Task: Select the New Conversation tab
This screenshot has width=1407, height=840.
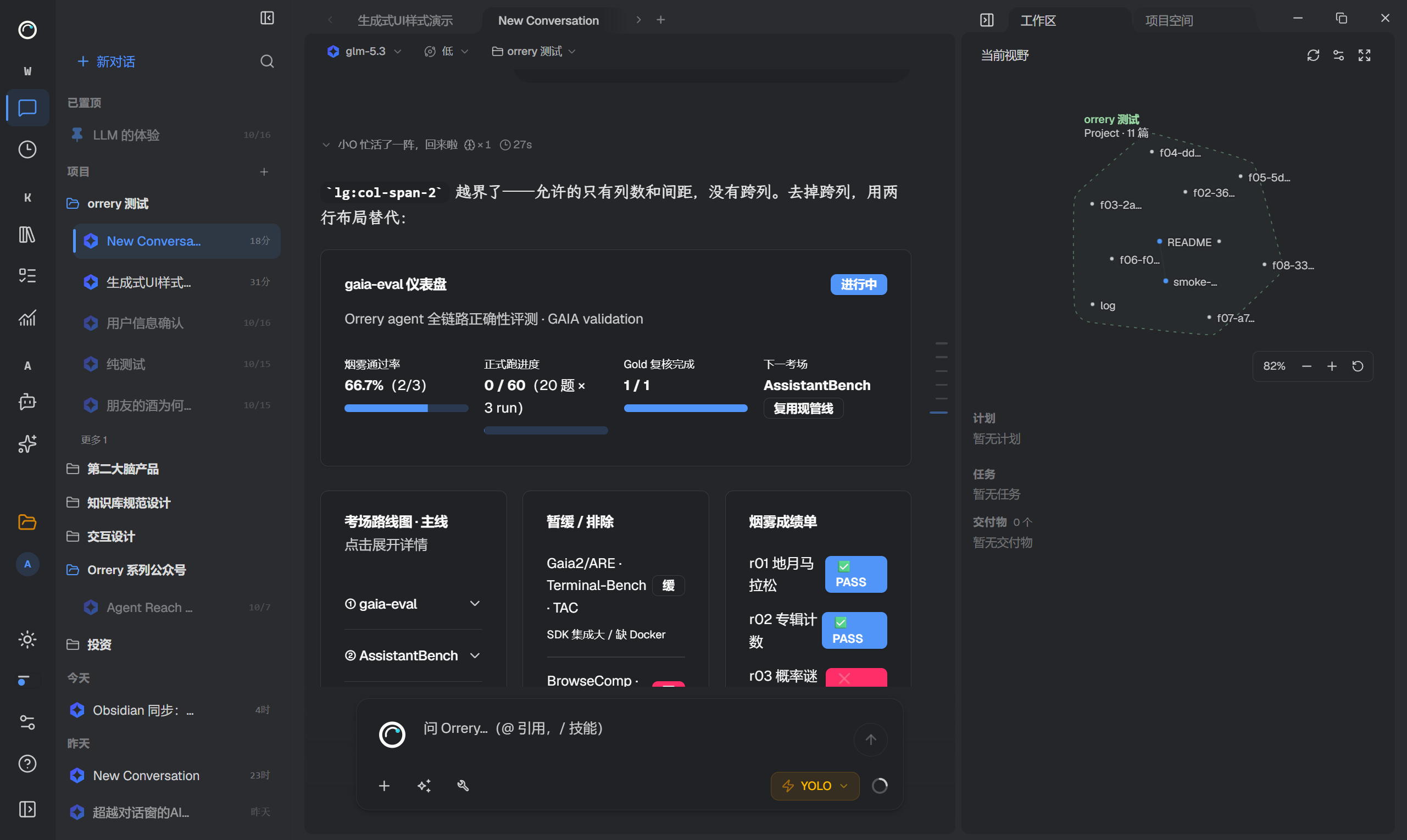Action: 548,20
